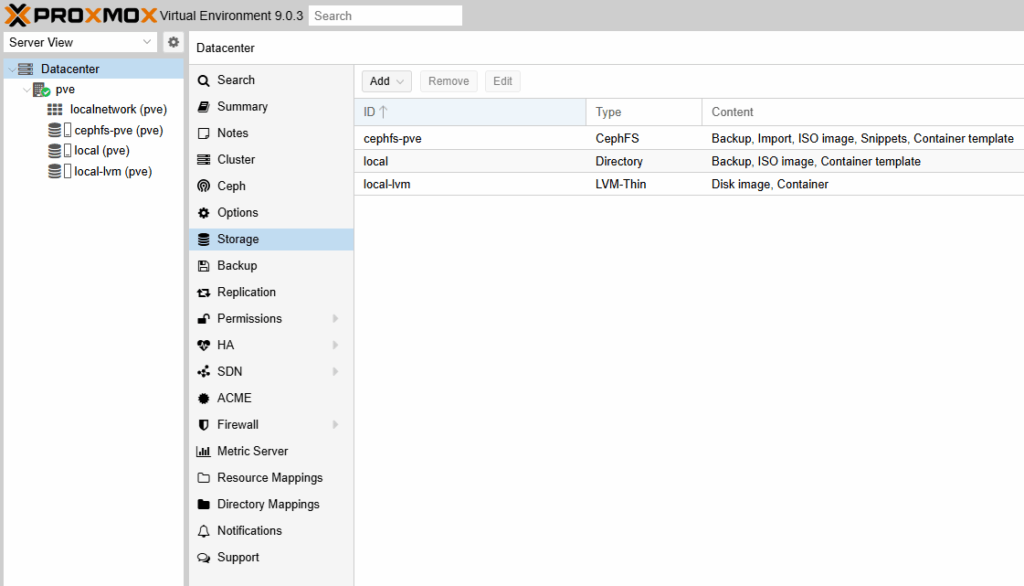Click the Firewall shield icon
Viewport: 1024px width, 586px height.
click(204, 425)
